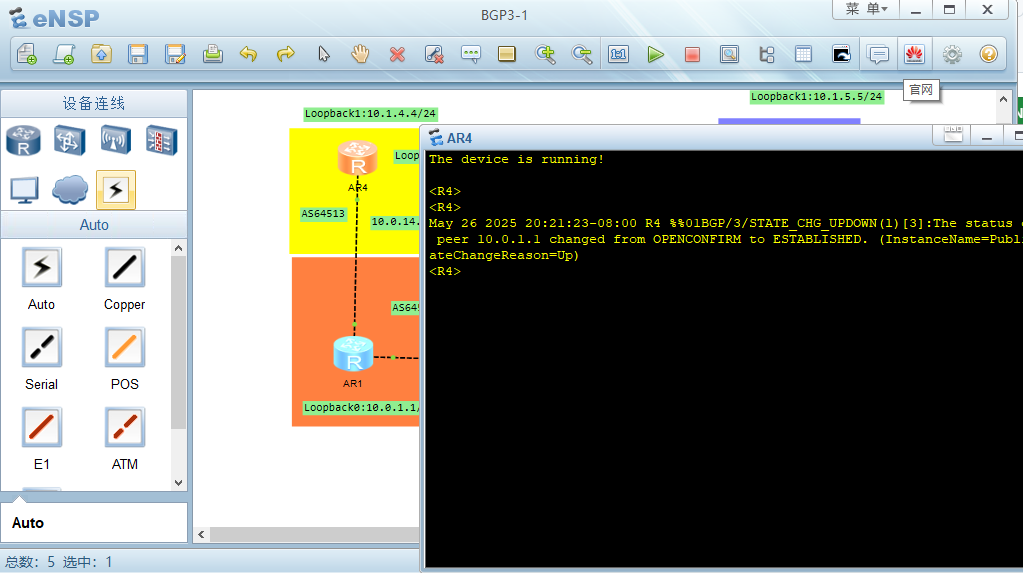Viewport: 1023px width, 573px height.
Task: Select the hand pan tool
Action: 360,54
